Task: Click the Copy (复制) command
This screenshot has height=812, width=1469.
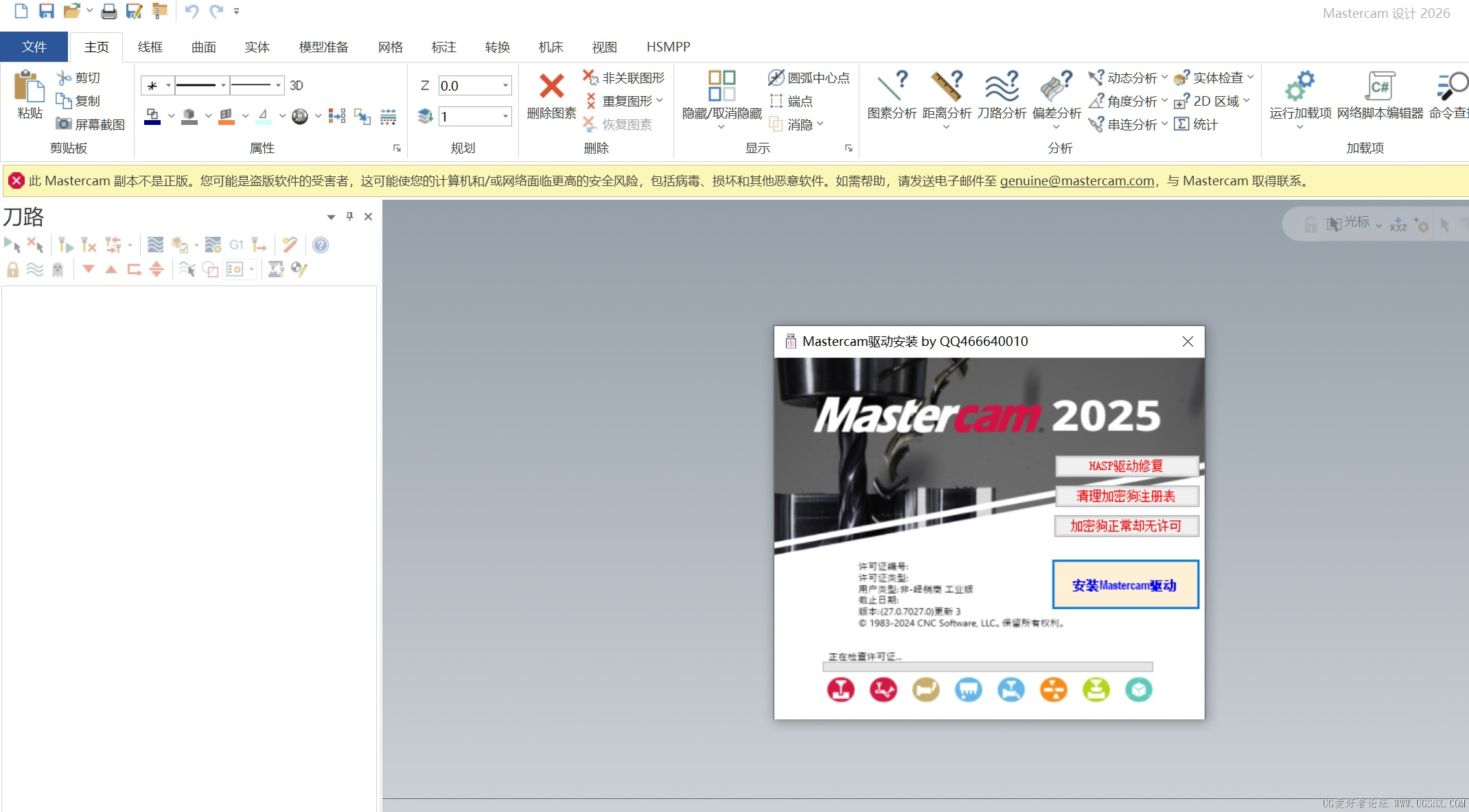Action: pyautogui.click(x=79, y=101)
